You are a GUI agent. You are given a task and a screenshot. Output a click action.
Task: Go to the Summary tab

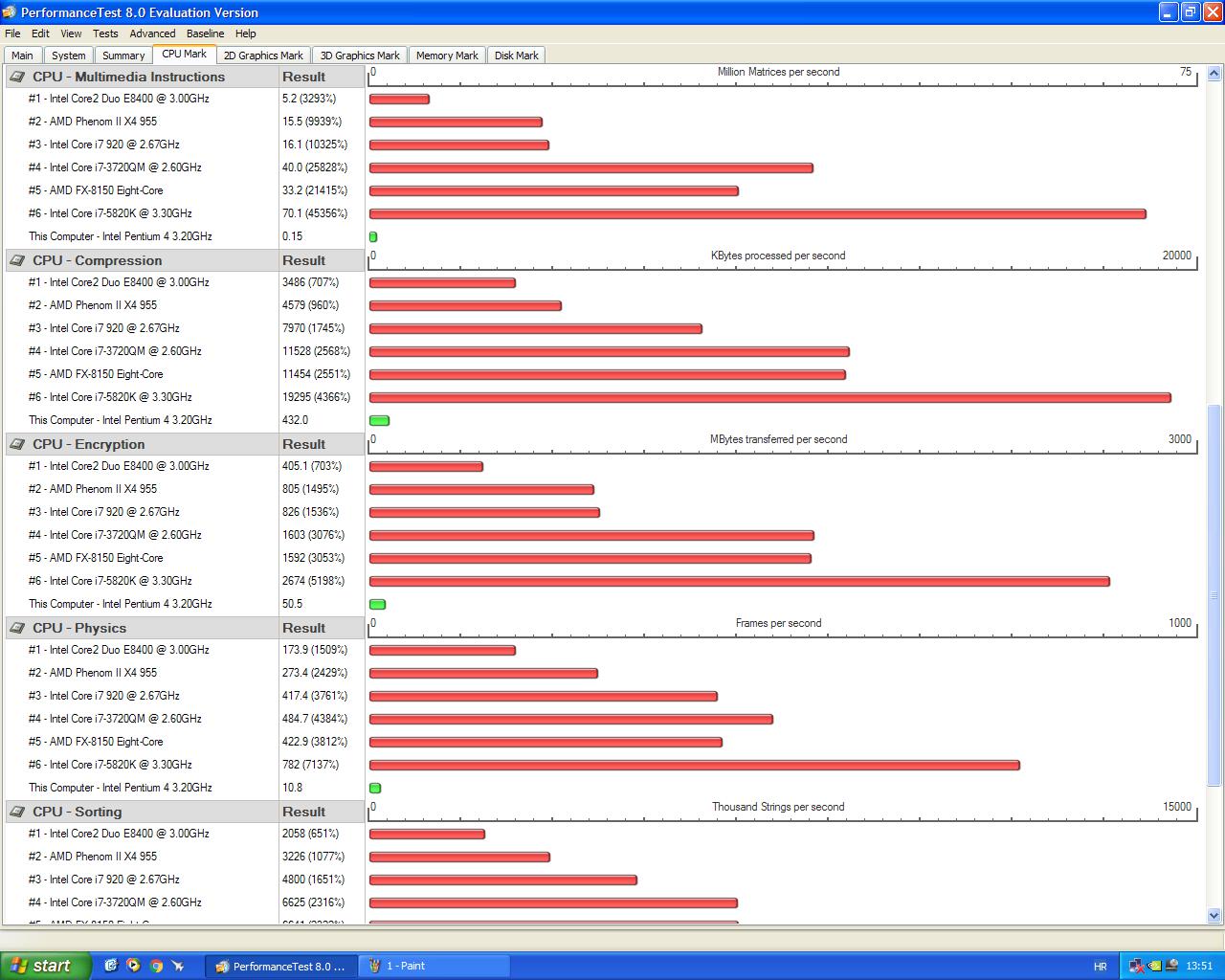123,56
